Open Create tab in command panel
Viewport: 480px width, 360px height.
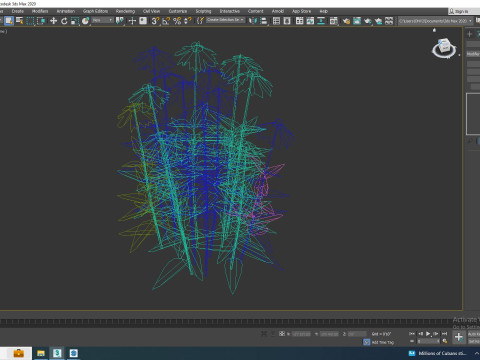pos(469,34)
